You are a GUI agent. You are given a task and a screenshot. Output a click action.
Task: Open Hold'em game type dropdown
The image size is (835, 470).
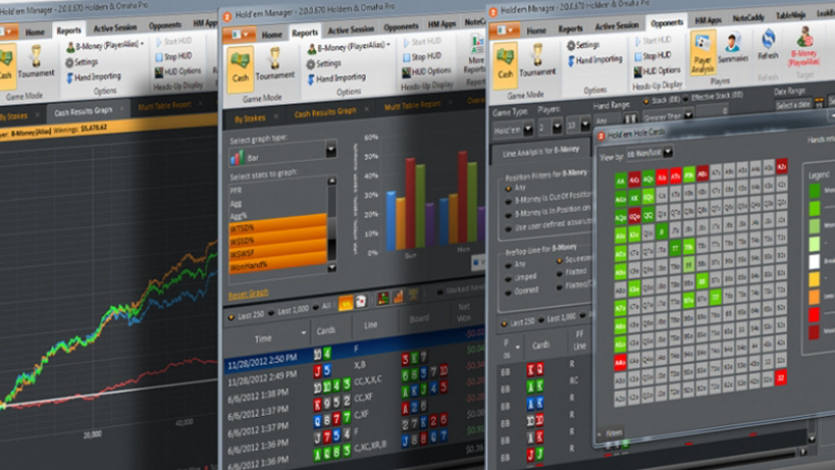click(528, 129)
